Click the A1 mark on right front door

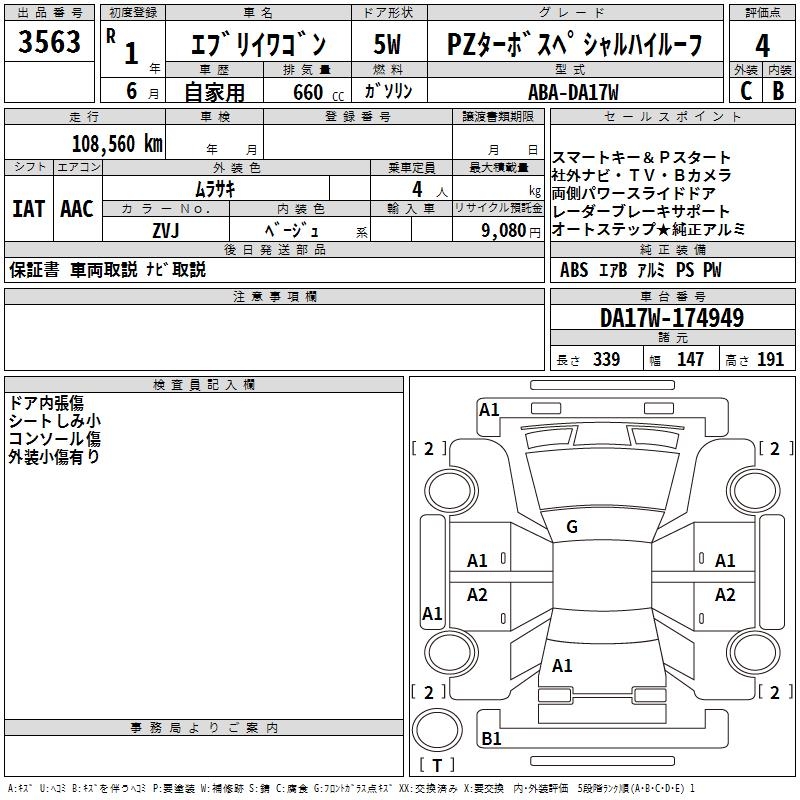(x=725, y=561)
